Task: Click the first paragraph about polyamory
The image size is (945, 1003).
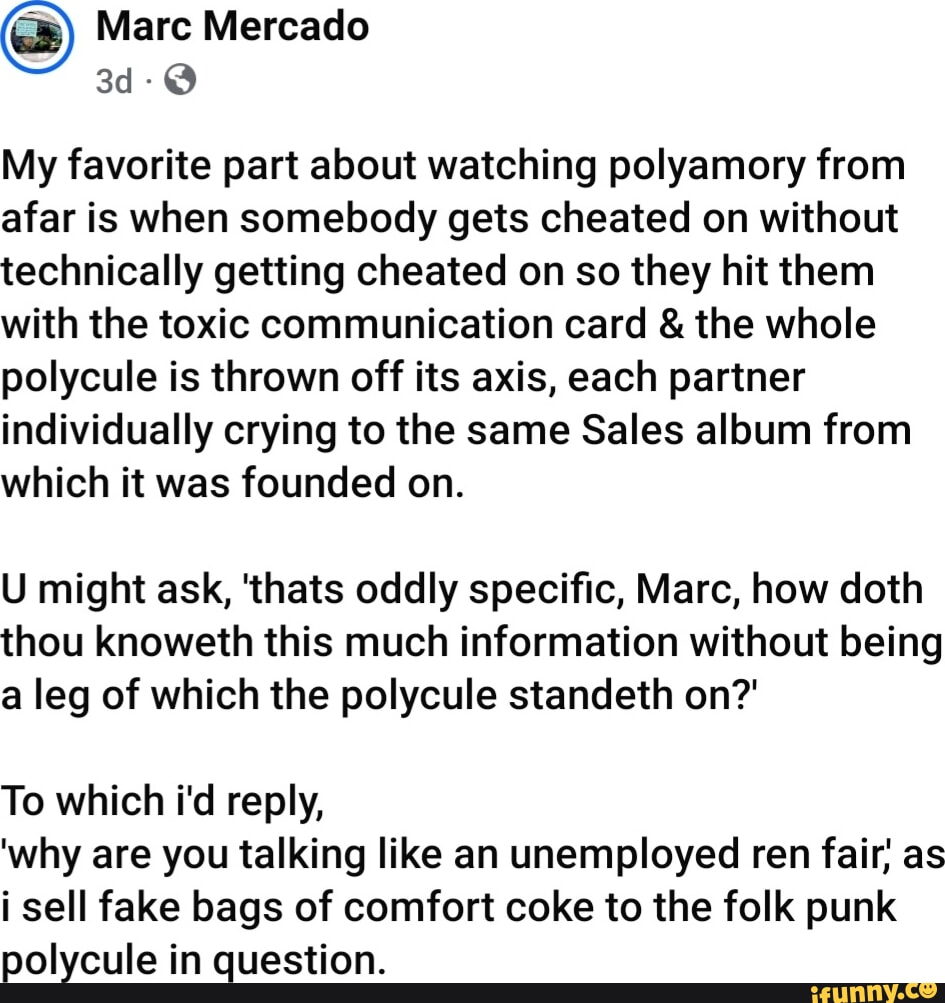Action: (x=453, y=324)
